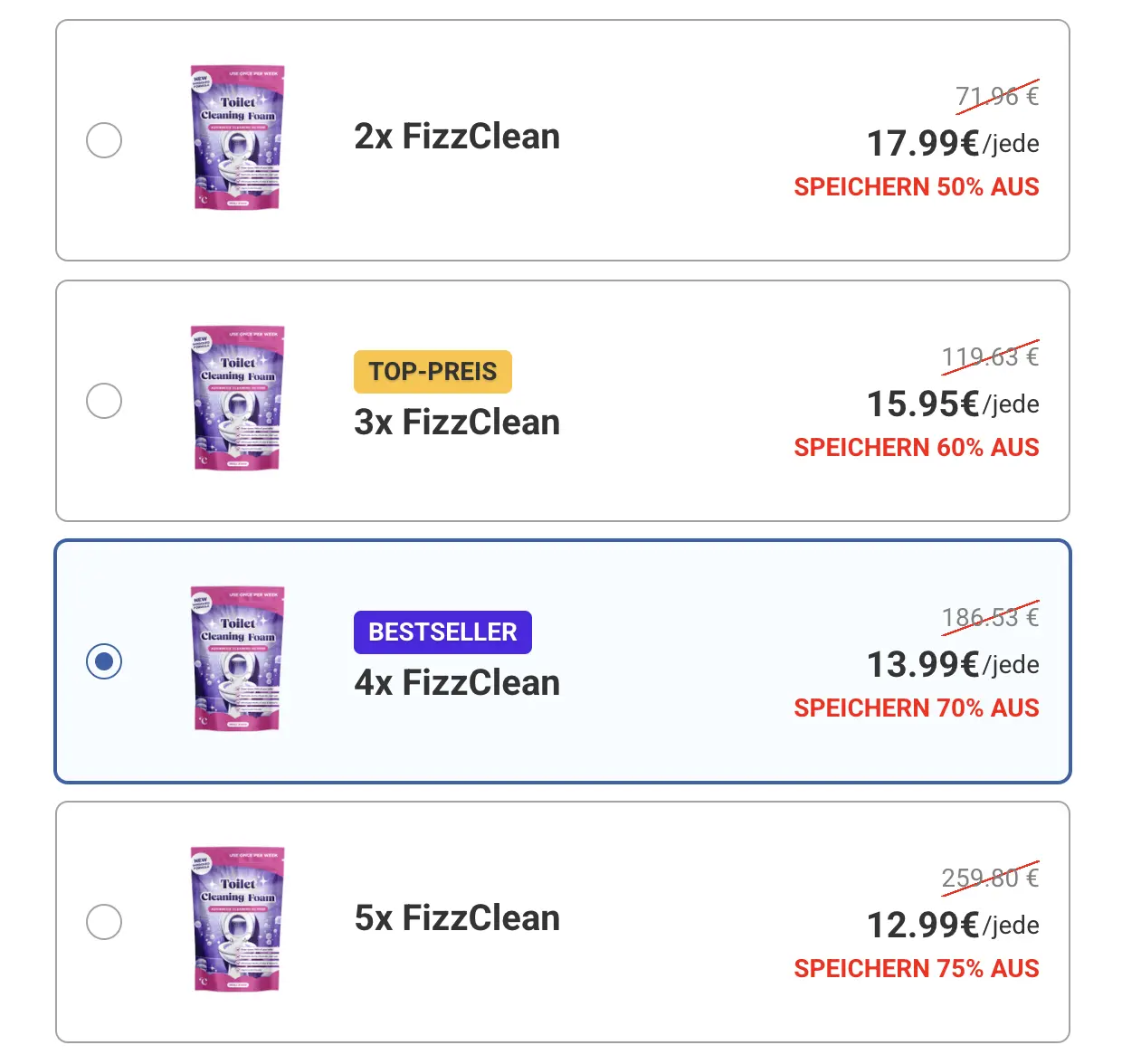Select the 3x FizzClean radio button
The height and width of the screenshot is (1064, 1122).
point(104,400)
